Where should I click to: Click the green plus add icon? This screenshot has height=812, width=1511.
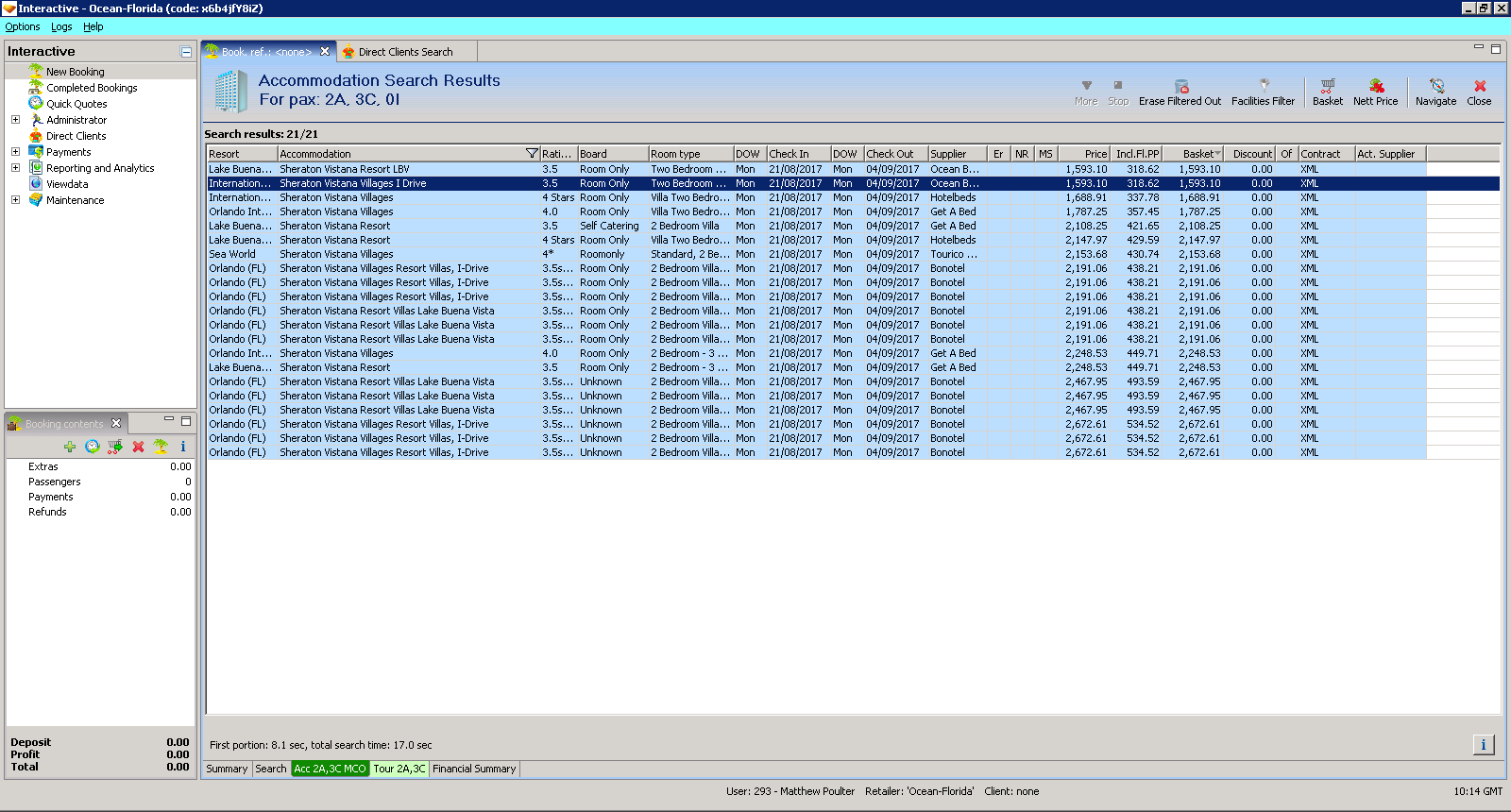(69, 447)
